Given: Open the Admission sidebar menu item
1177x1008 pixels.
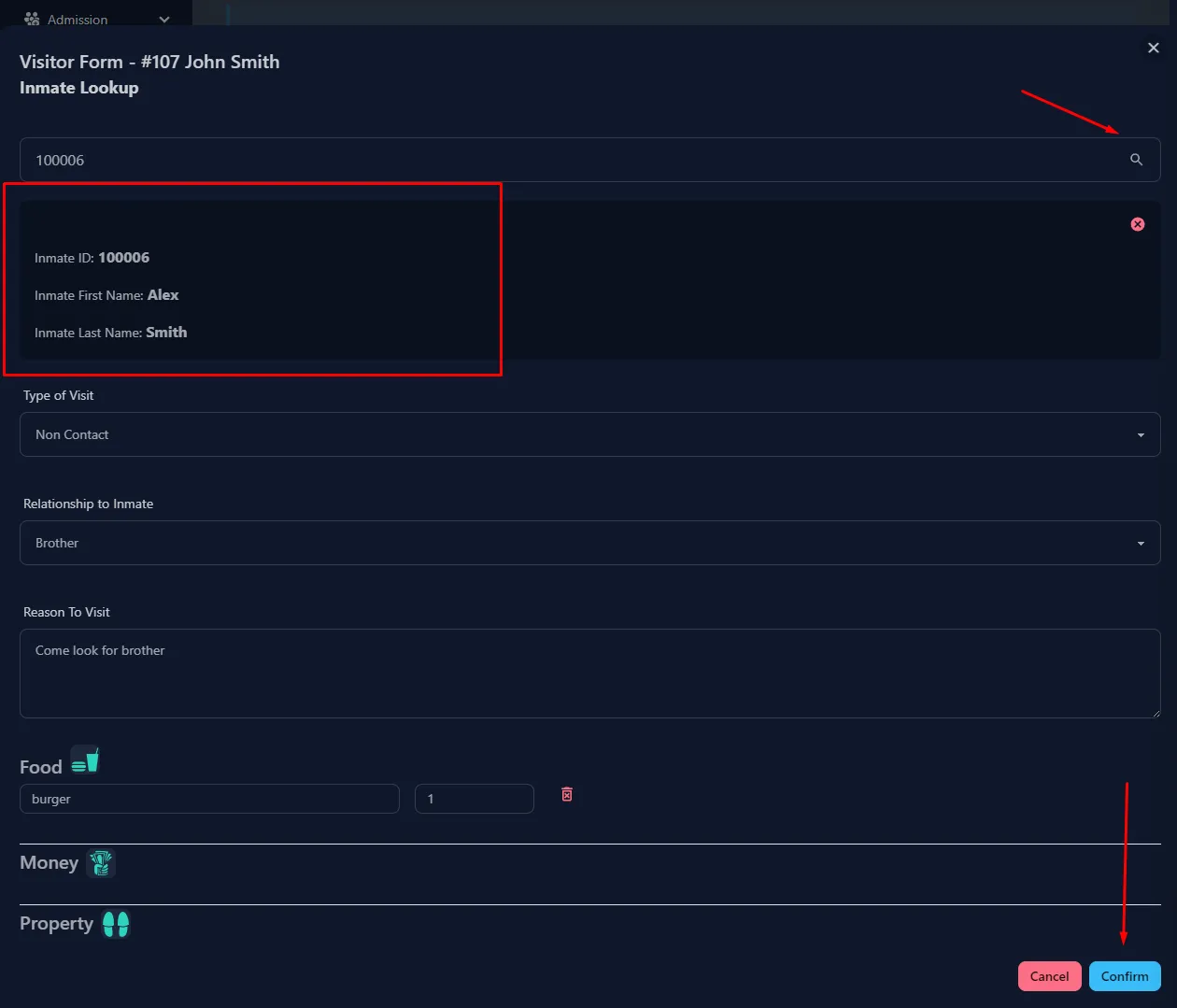Looking at the screenshot, I should coord(78,20).
